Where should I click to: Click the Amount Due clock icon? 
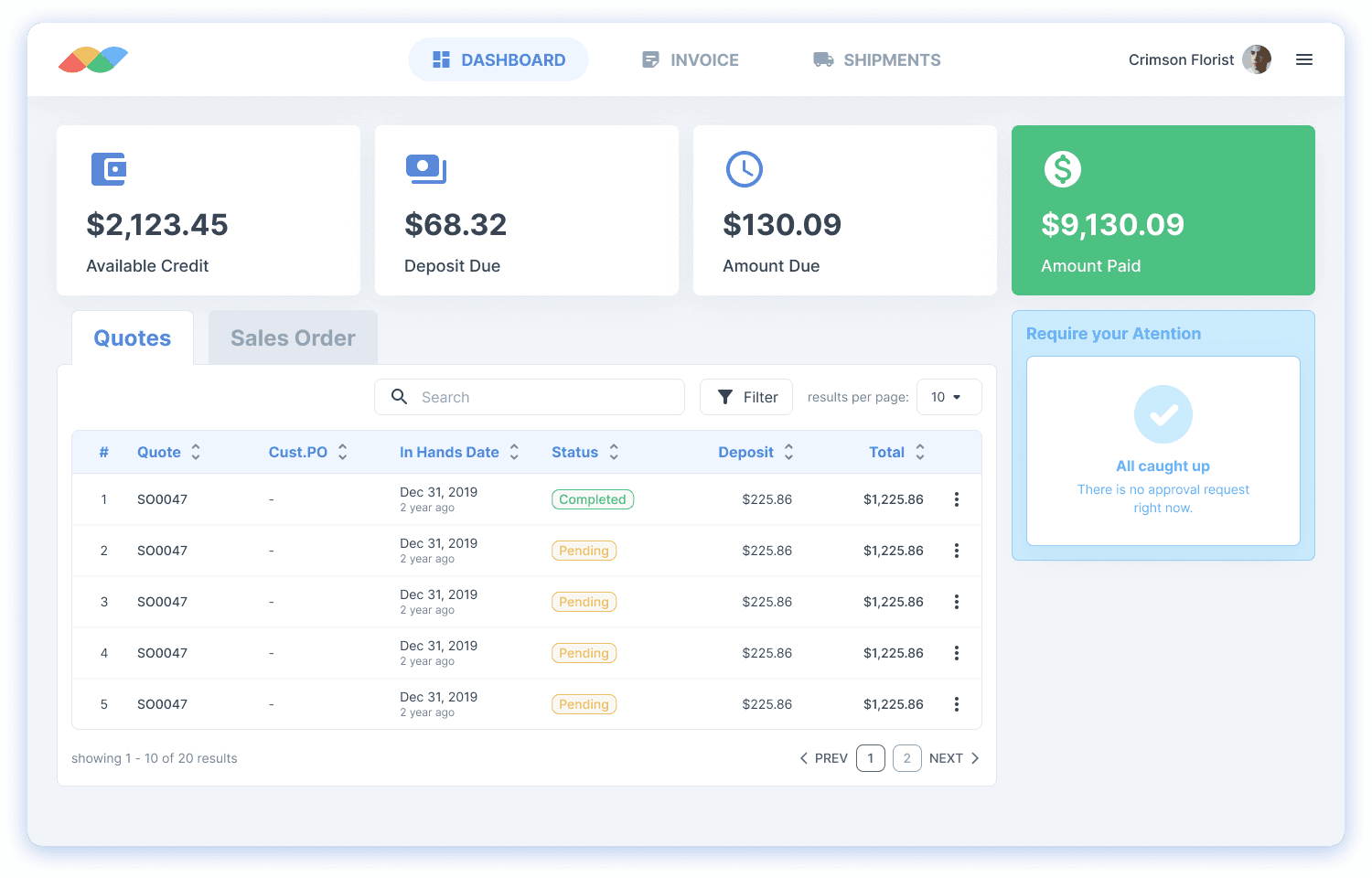(x=745, y=169)
